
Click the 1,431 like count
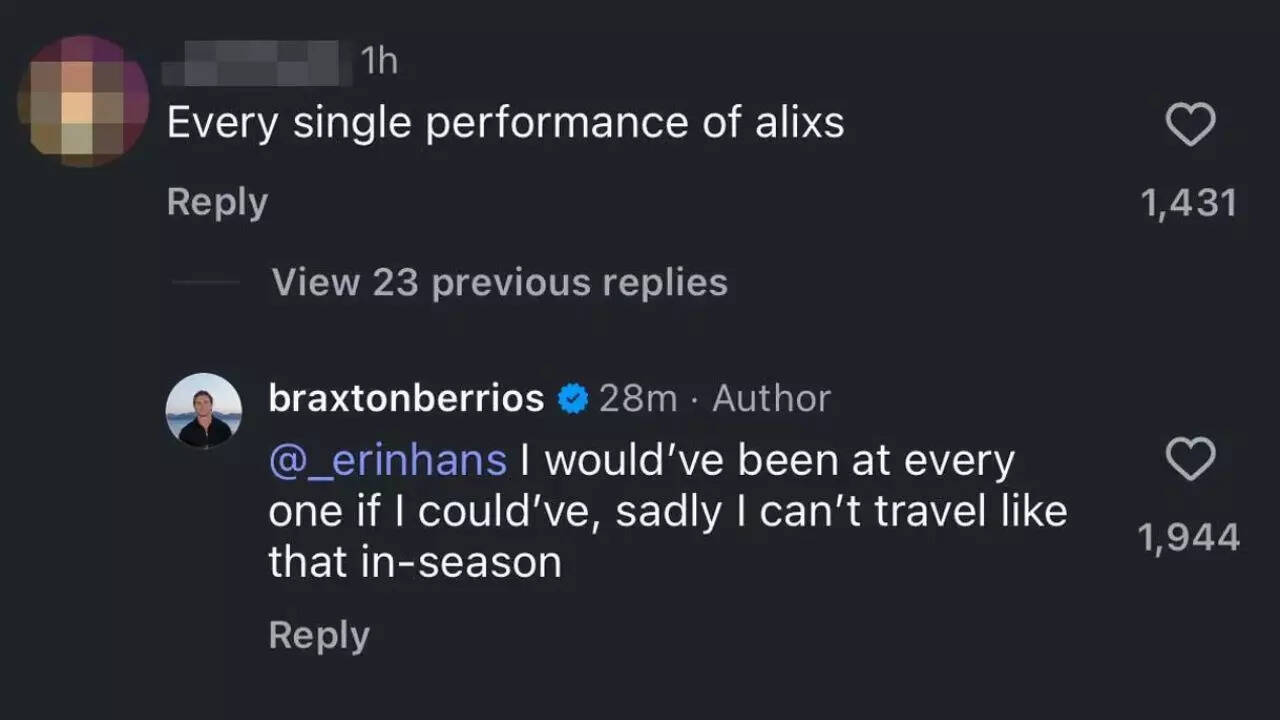[1190, 202]
